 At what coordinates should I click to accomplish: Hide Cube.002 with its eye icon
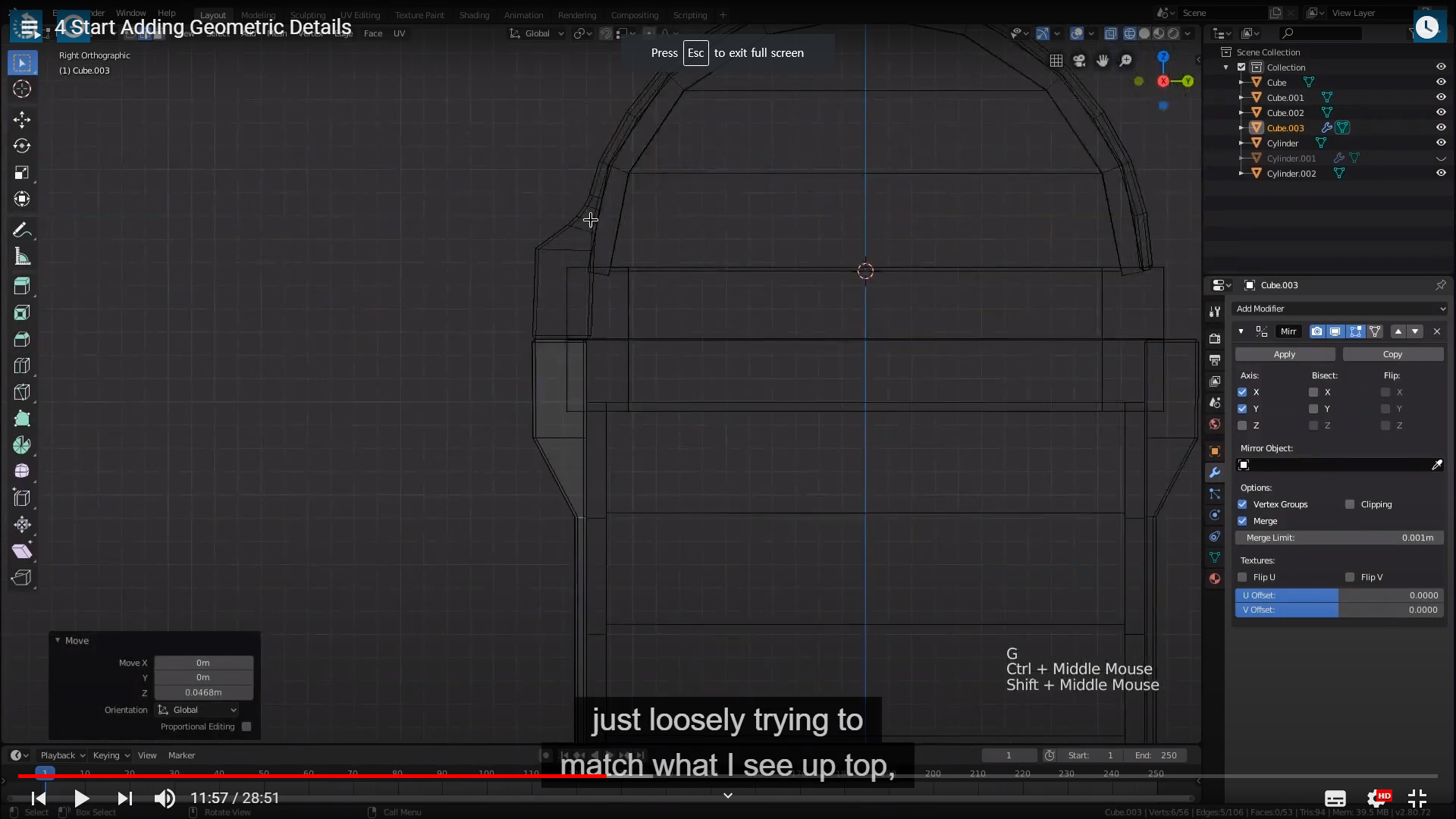tap(1441, 112)
